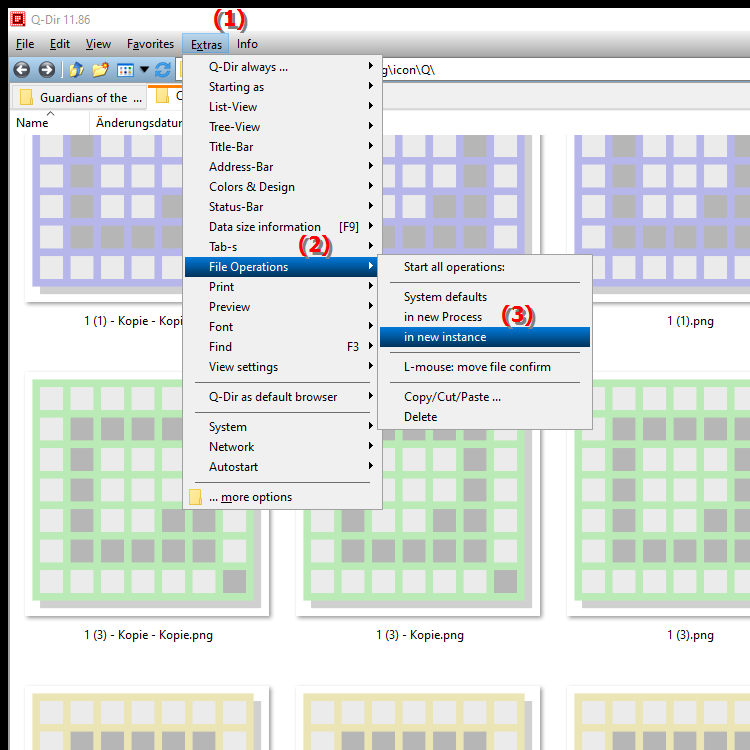Expand the Colors & Design submenu

coord(281,187)
